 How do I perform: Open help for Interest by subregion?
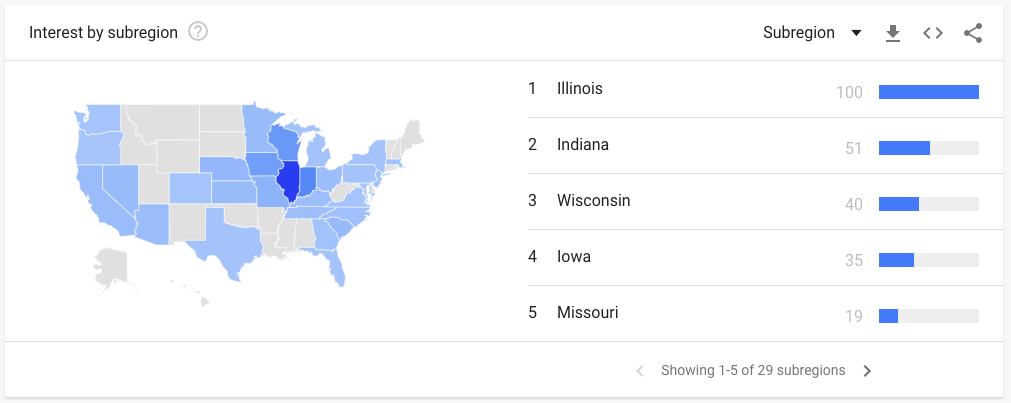198,32
